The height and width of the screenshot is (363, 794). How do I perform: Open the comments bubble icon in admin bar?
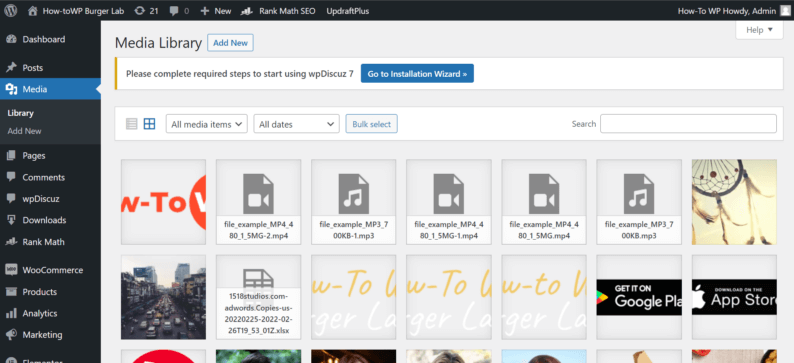coord(173,11)
